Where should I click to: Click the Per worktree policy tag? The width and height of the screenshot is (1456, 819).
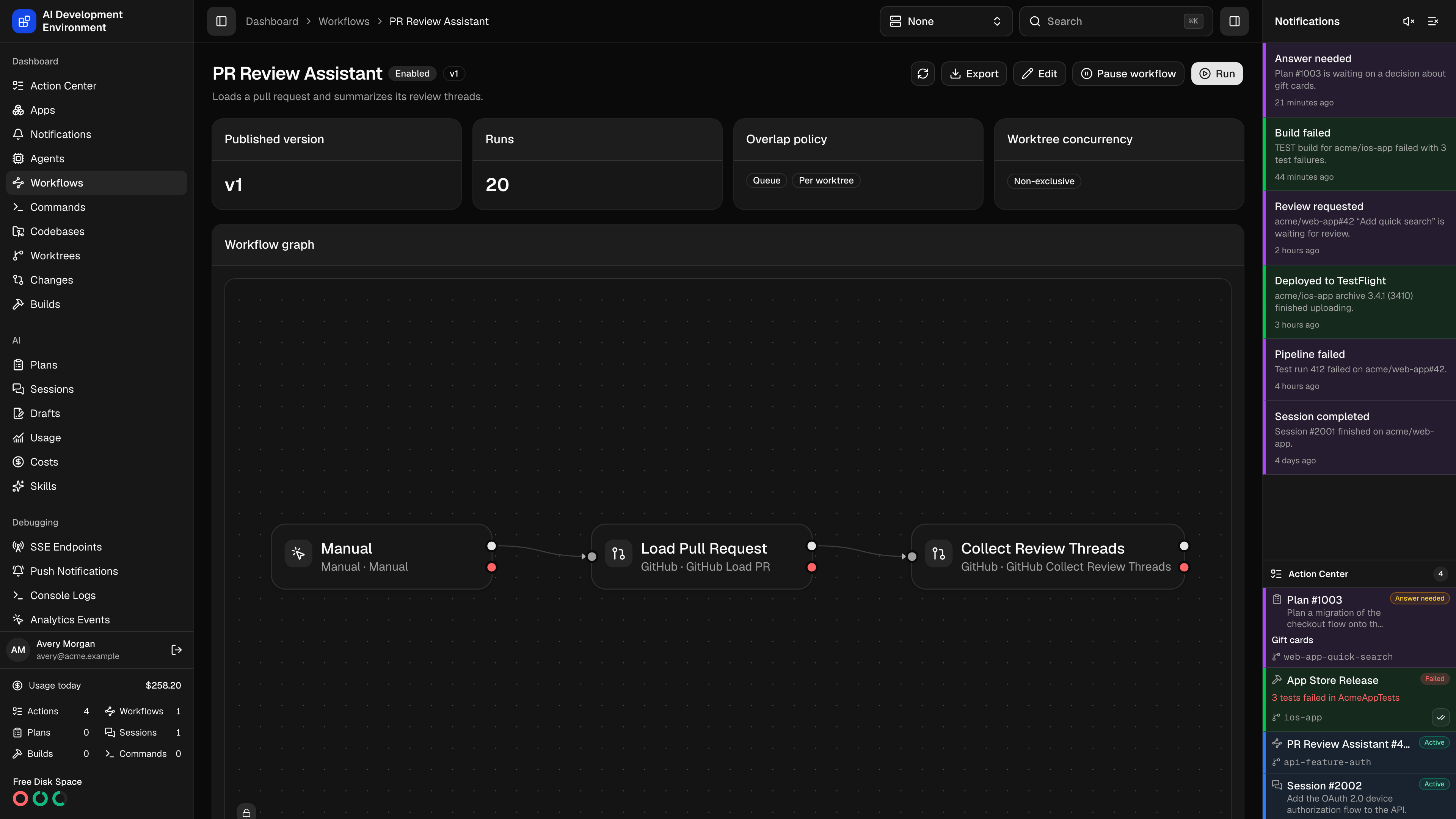(826, 180)
